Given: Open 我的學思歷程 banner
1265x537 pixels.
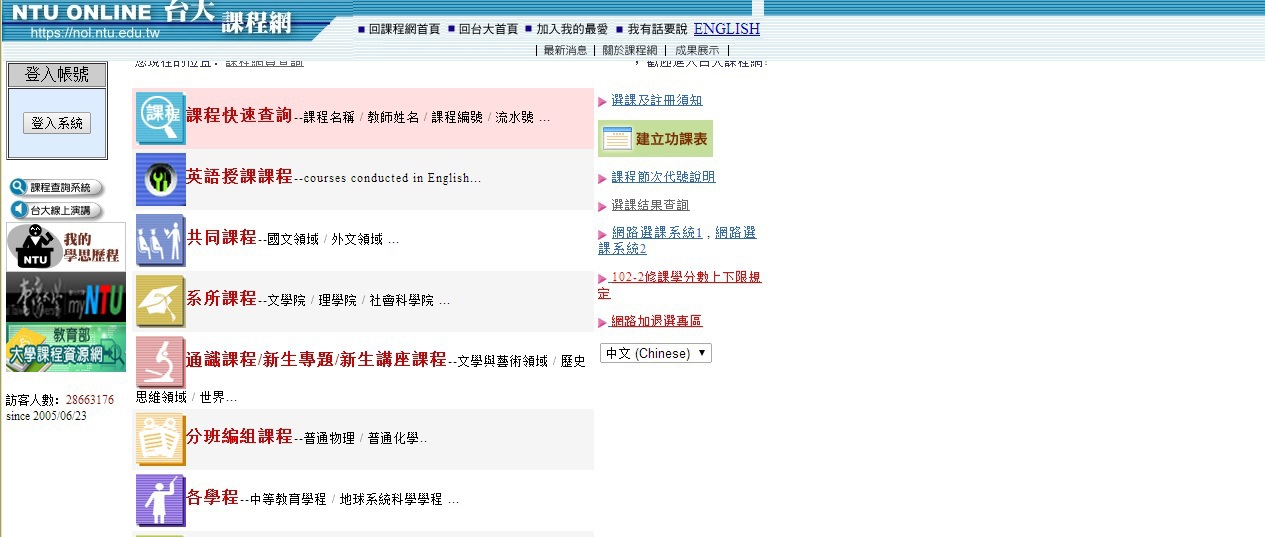Looking at the screenshot, I should [x=66, y=247].
